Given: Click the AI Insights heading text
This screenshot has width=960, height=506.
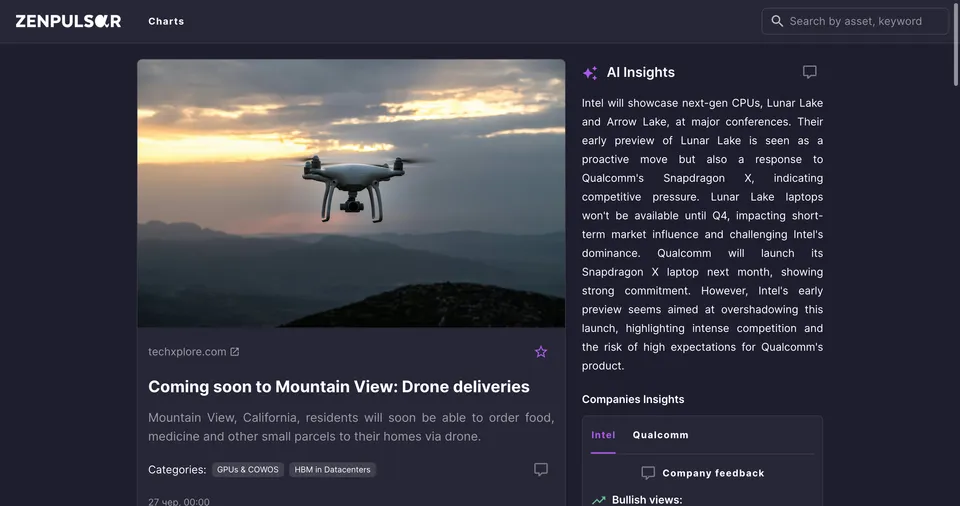Looking at the screenshot, I should [640, 72].
